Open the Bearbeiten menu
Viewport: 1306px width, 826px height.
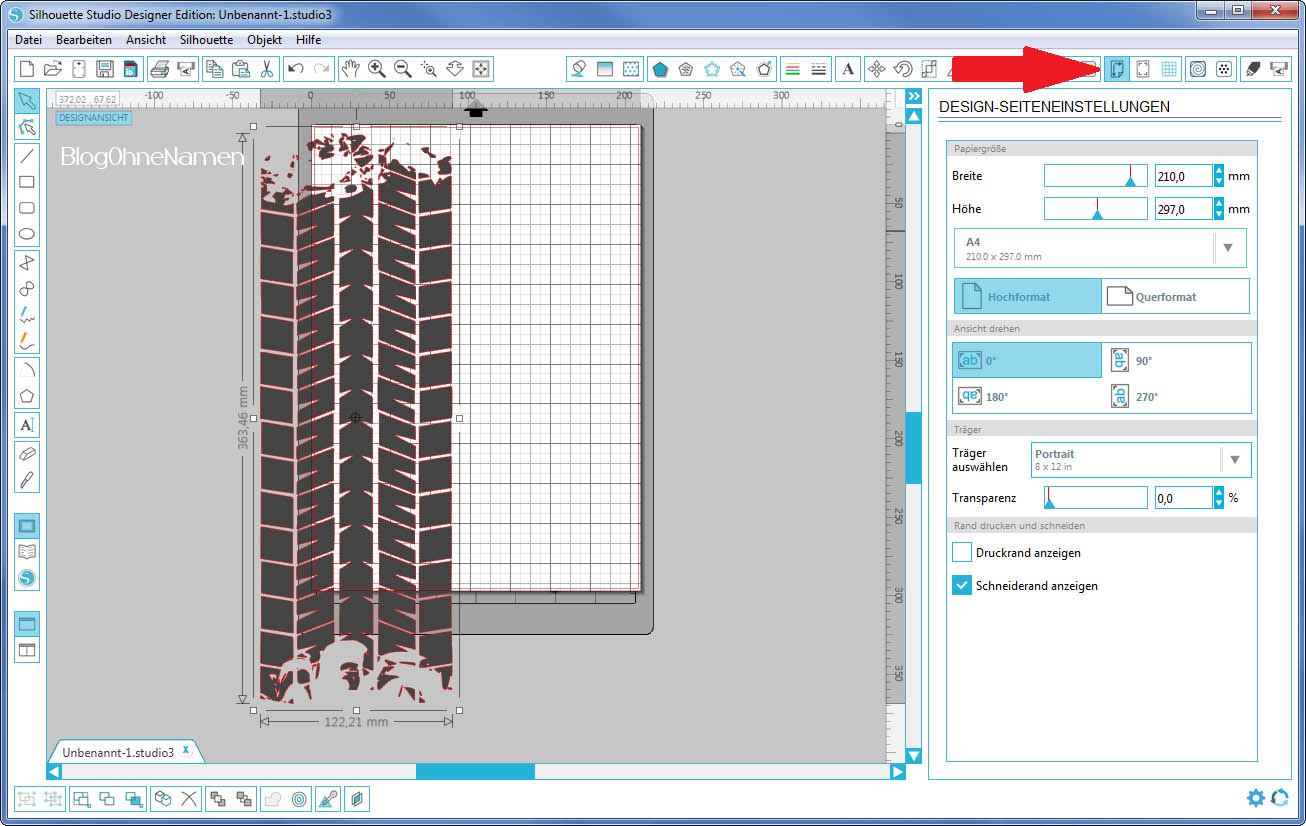click(x=83, y=40)
